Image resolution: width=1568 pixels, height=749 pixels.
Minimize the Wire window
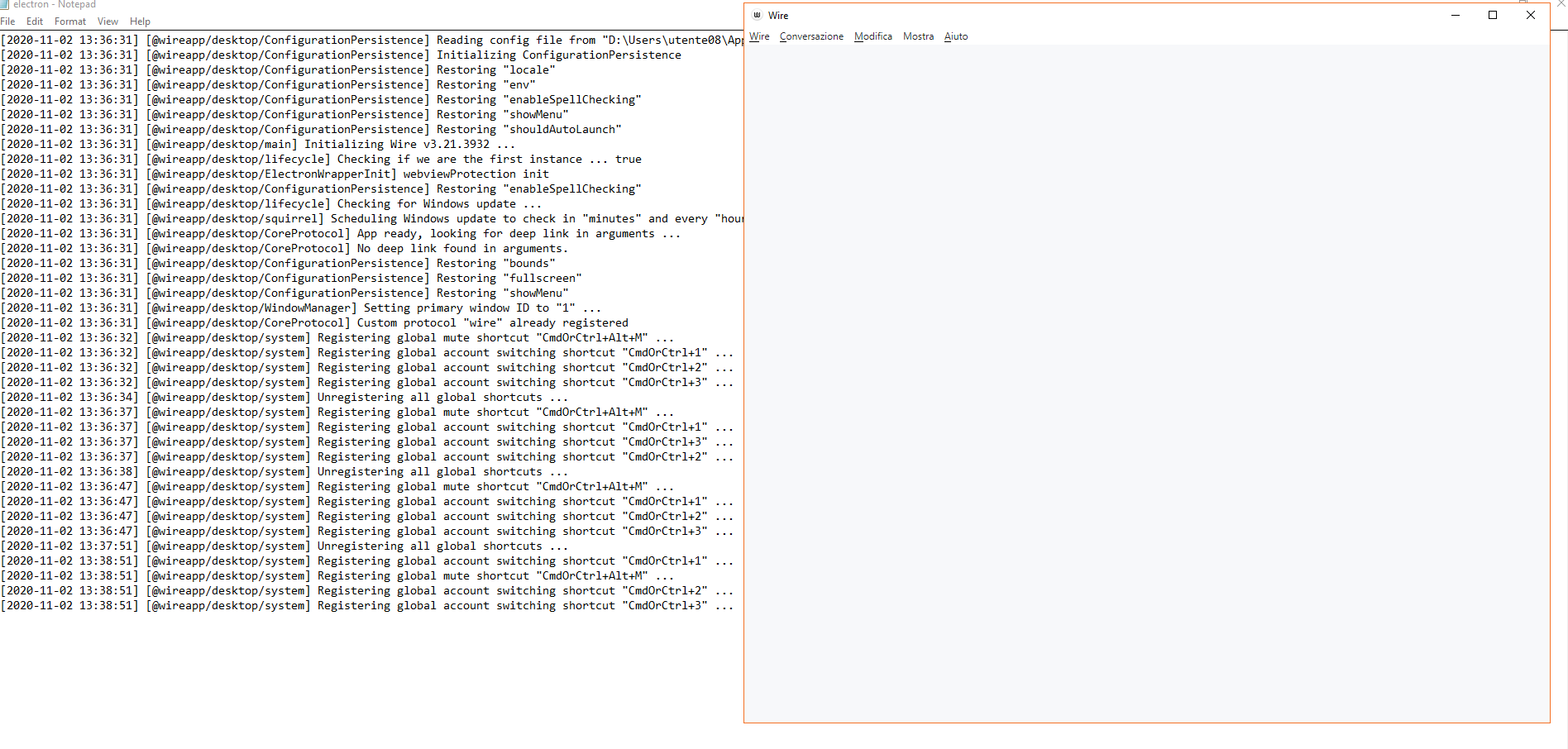pyautogui.click(x=1456, y=15)
